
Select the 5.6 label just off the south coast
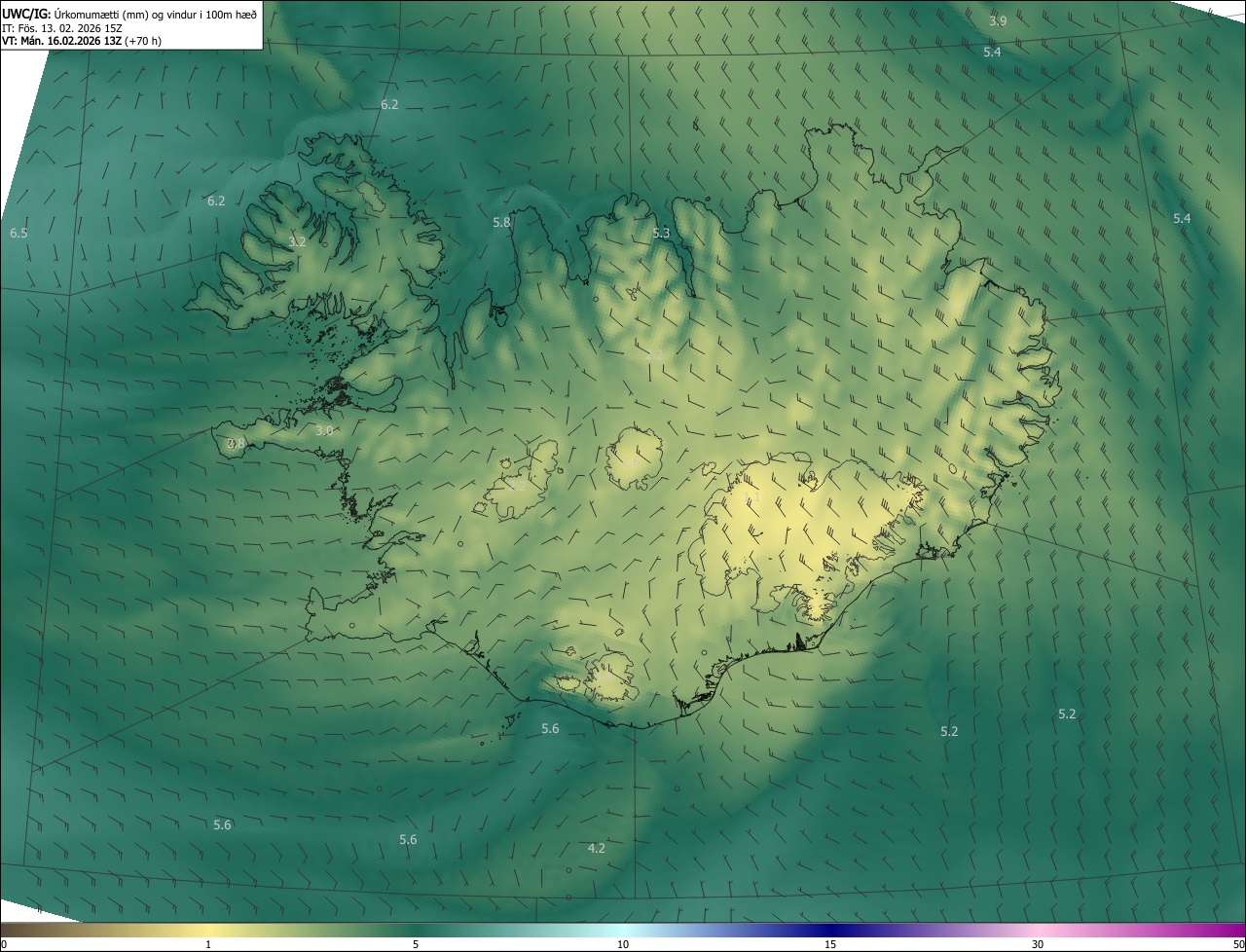click(550, 728)
